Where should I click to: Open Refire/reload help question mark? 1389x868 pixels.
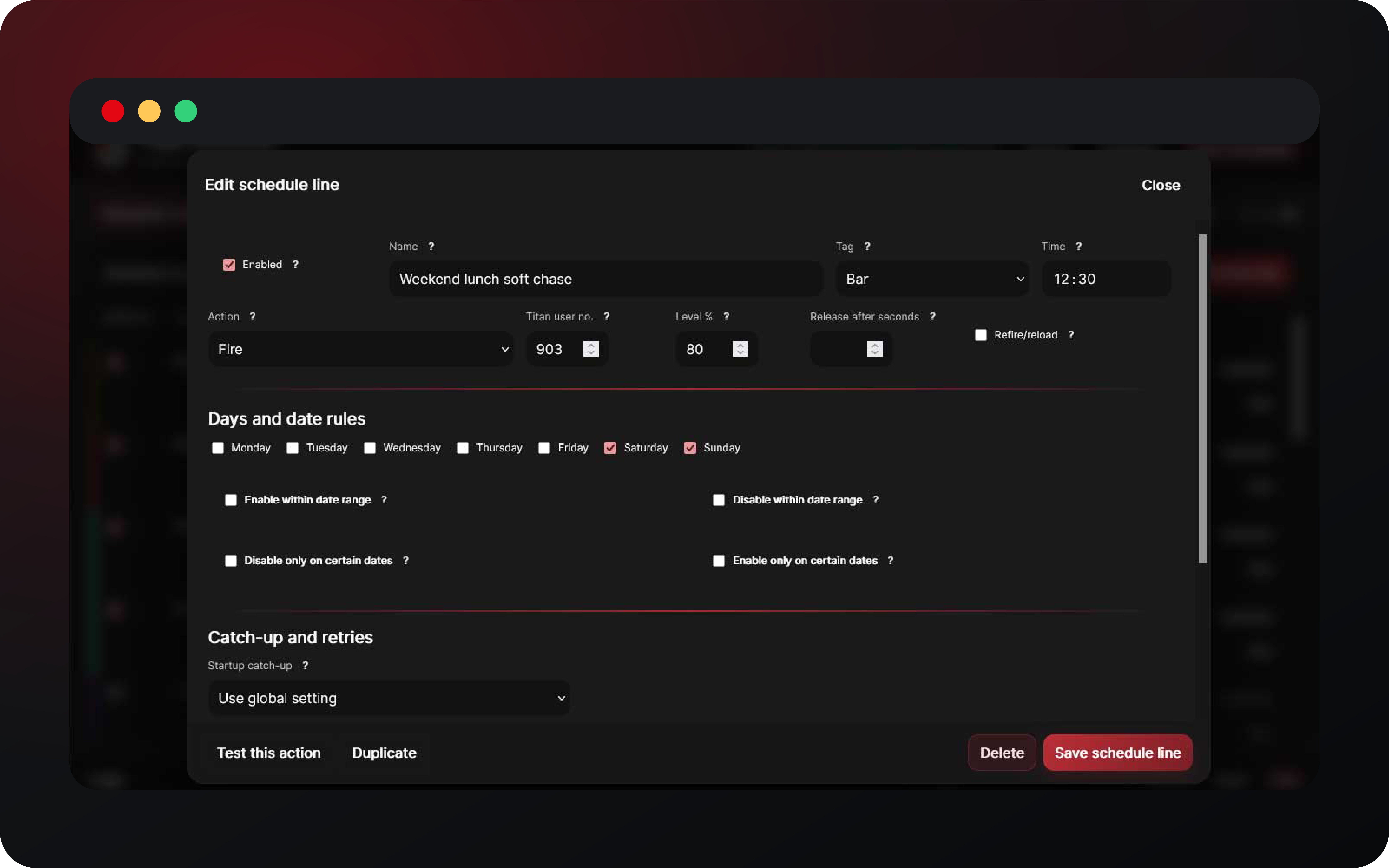coord(1071,335)
